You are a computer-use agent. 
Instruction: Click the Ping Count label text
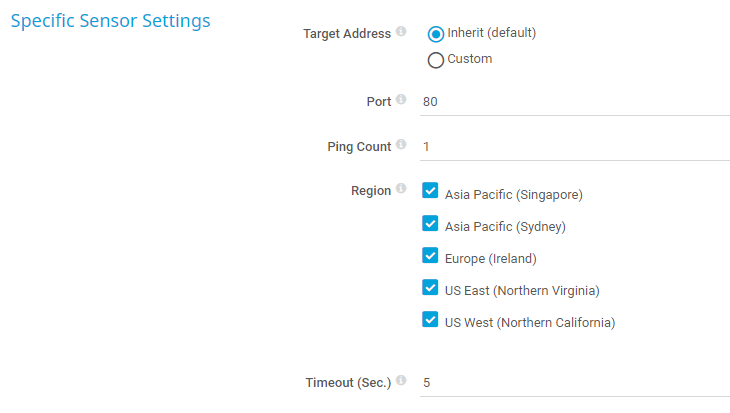[x=359, y=147]
